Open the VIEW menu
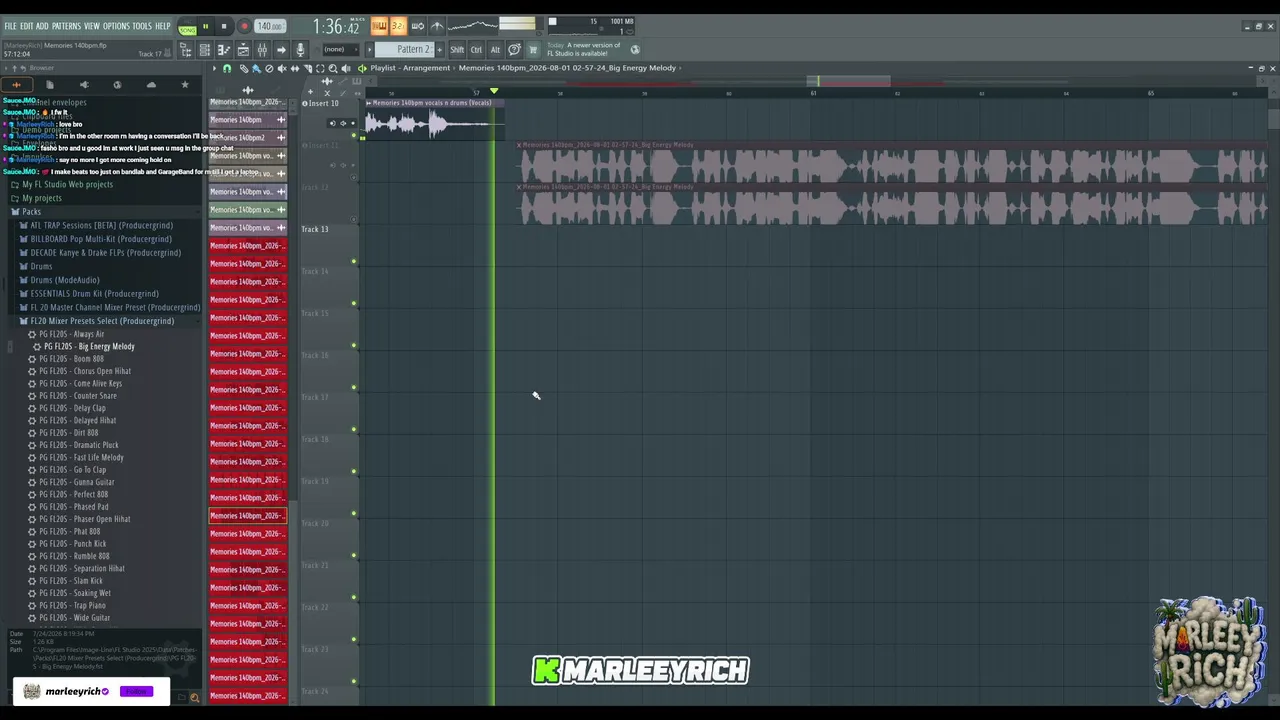Viewport: 1280px width, 720px height. (92, 26)
